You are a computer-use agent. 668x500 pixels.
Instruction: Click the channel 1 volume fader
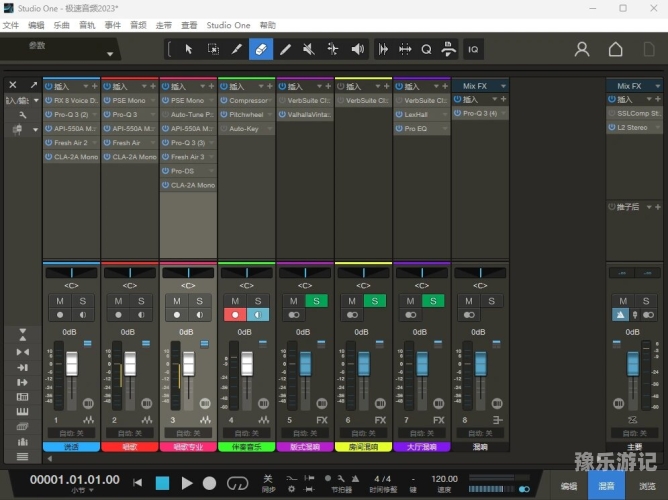click(72, 363)
